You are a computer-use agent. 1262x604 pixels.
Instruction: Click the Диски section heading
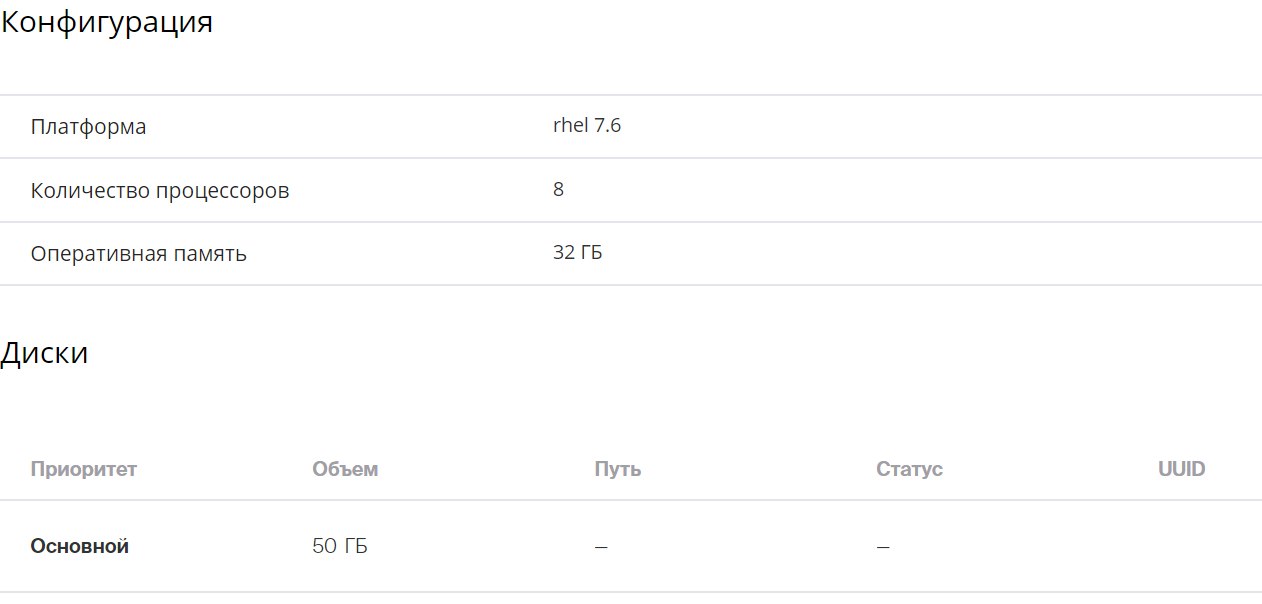point(44,353)
